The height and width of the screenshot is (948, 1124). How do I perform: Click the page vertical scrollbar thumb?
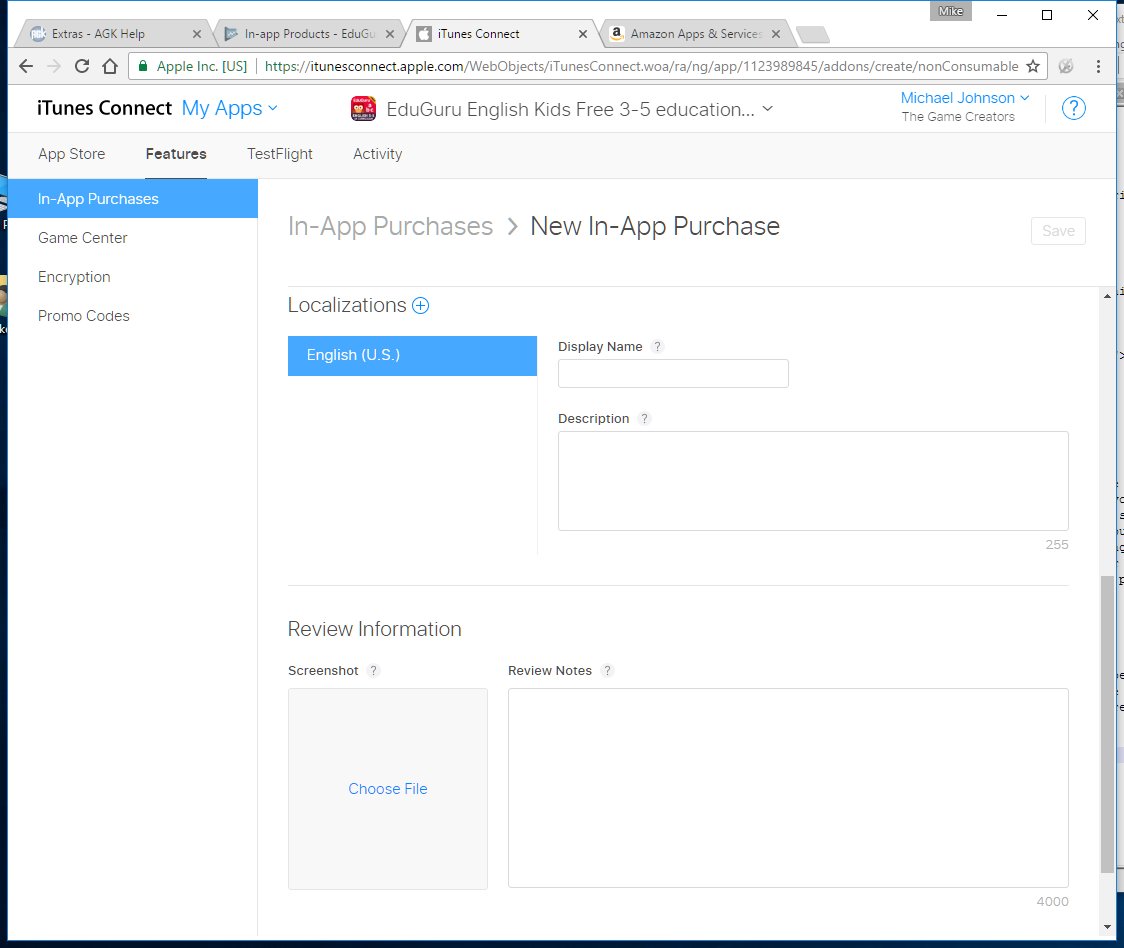[1108, 724]
